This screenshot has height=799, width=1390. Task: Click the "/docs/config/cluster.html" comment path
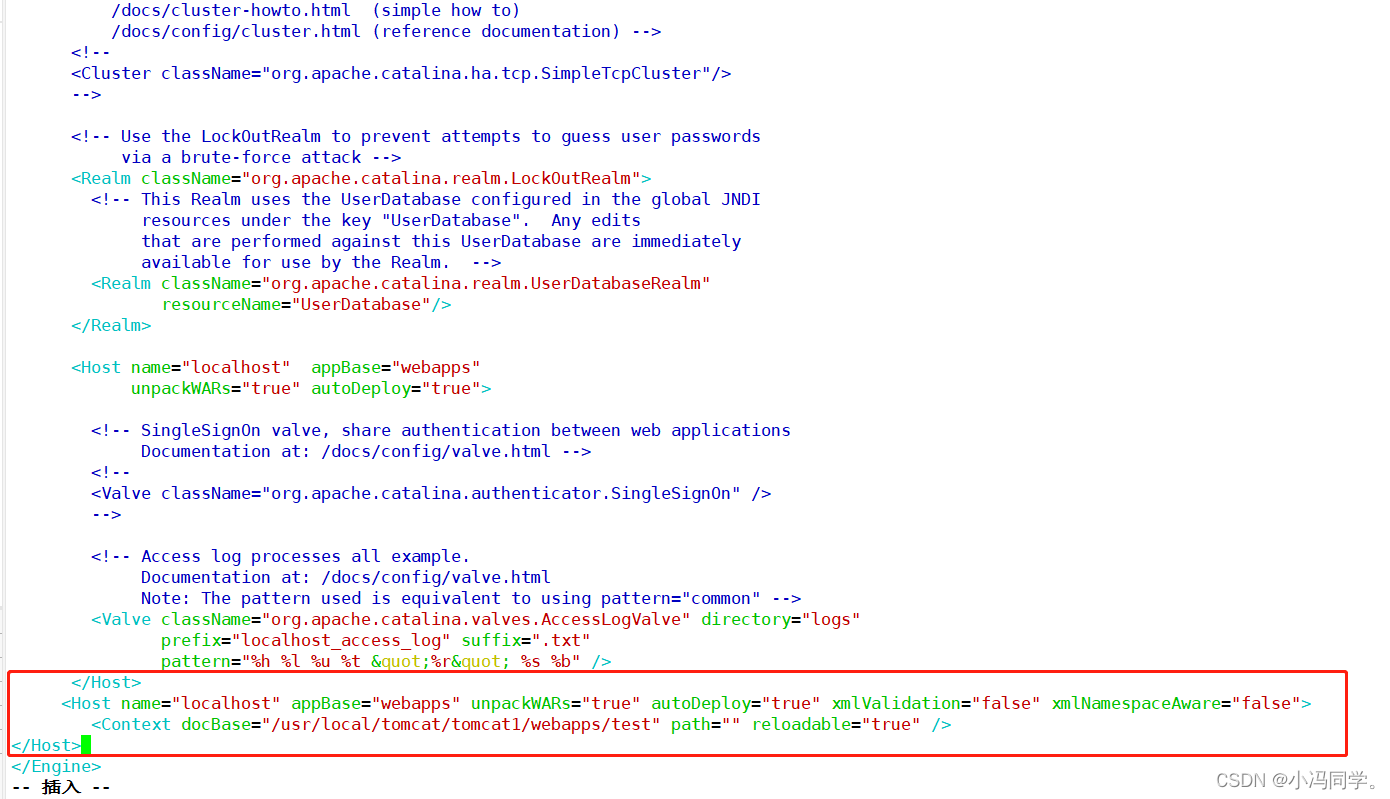click(236, 31)
